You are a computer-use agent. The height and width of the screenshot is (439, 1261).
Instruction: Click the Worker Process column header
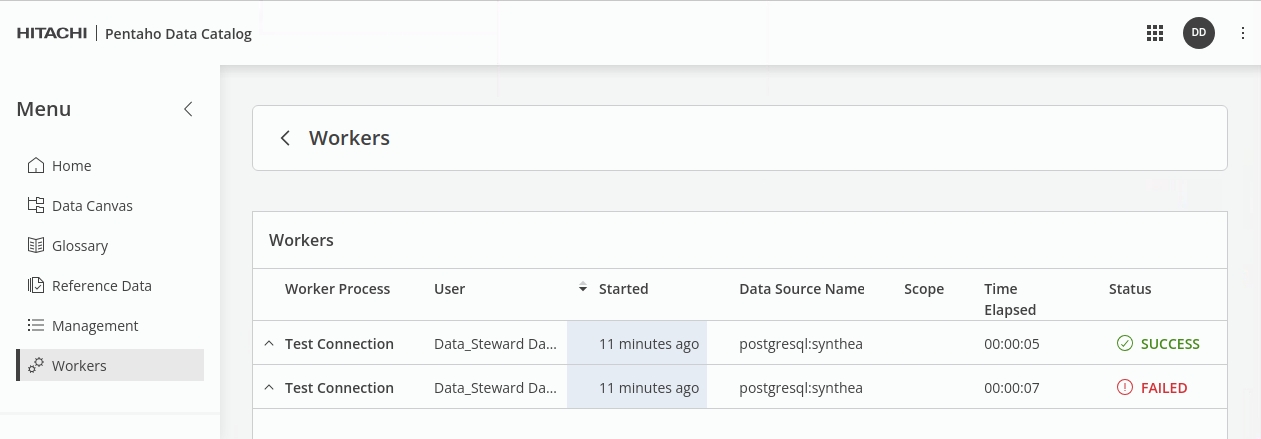point(337,289)
